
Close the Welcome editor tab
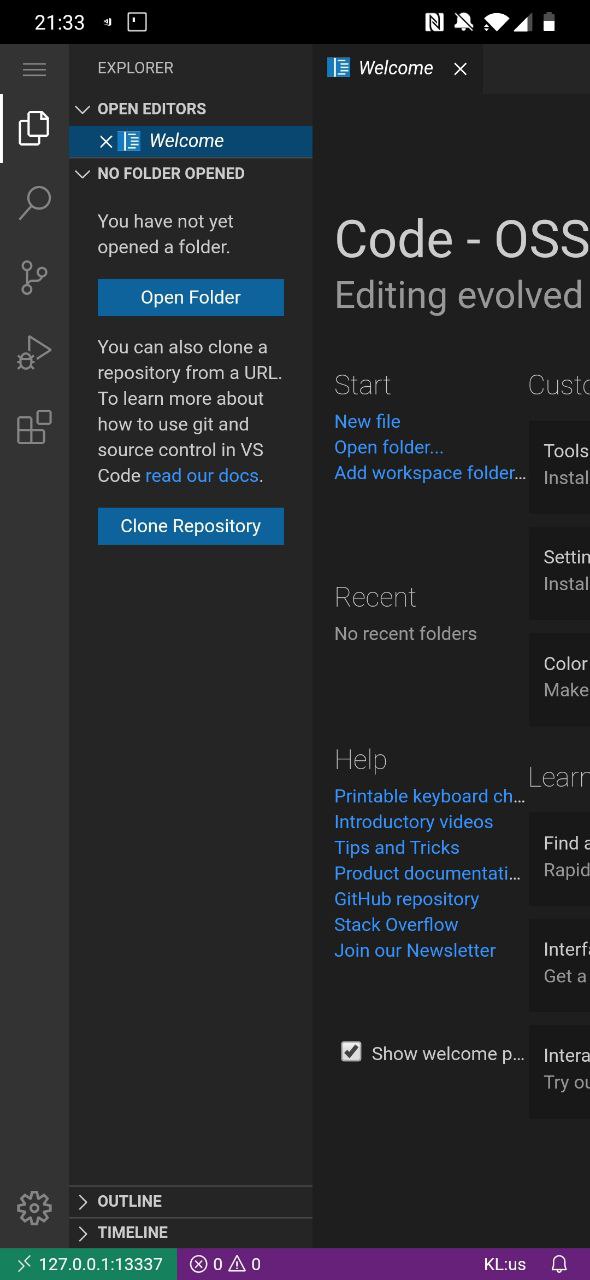coord(460,69)
